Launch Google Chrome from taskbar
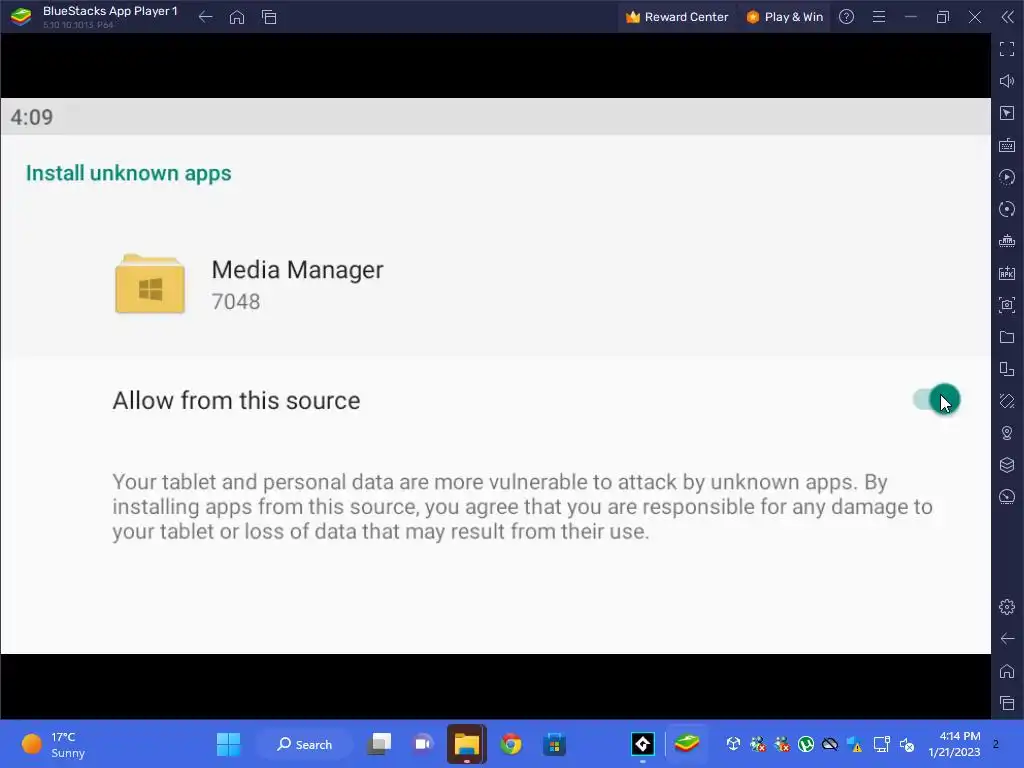The height and width of the screenshot is (768, 1024). [x=511, y=744]
